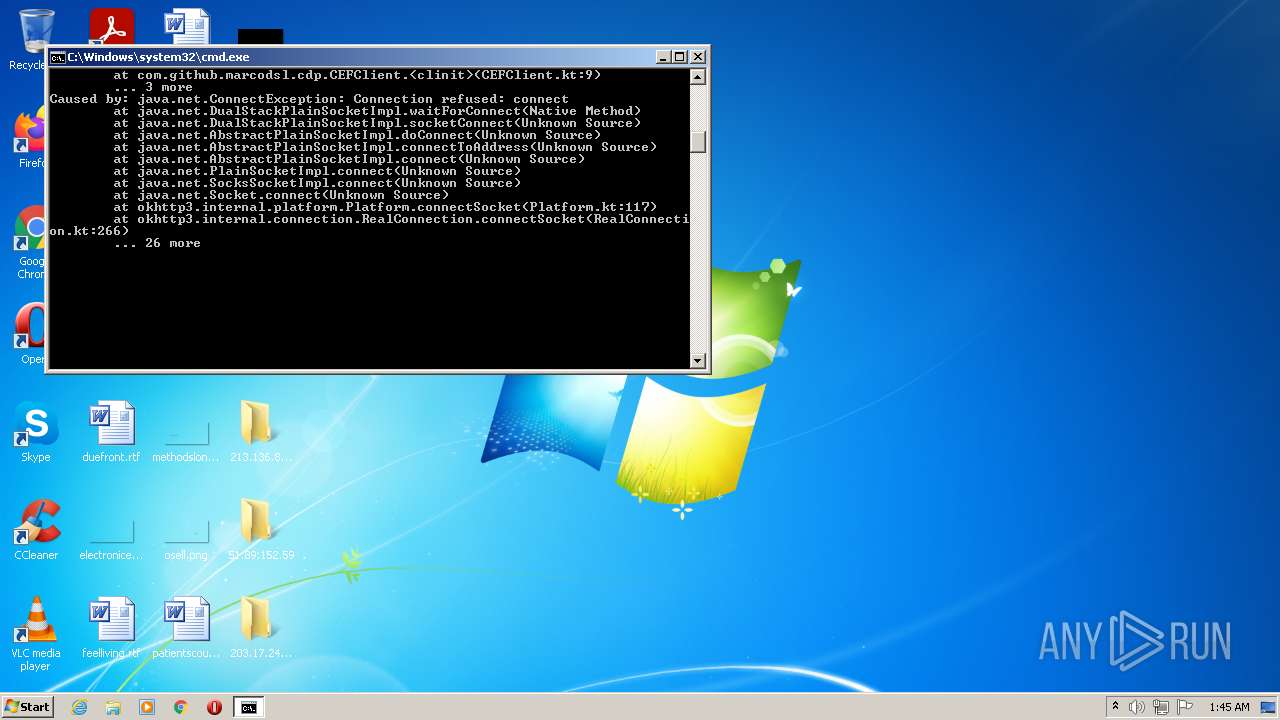Minimize the cmd.exe window
The image size is (1280, 720).
coord(663,57)
